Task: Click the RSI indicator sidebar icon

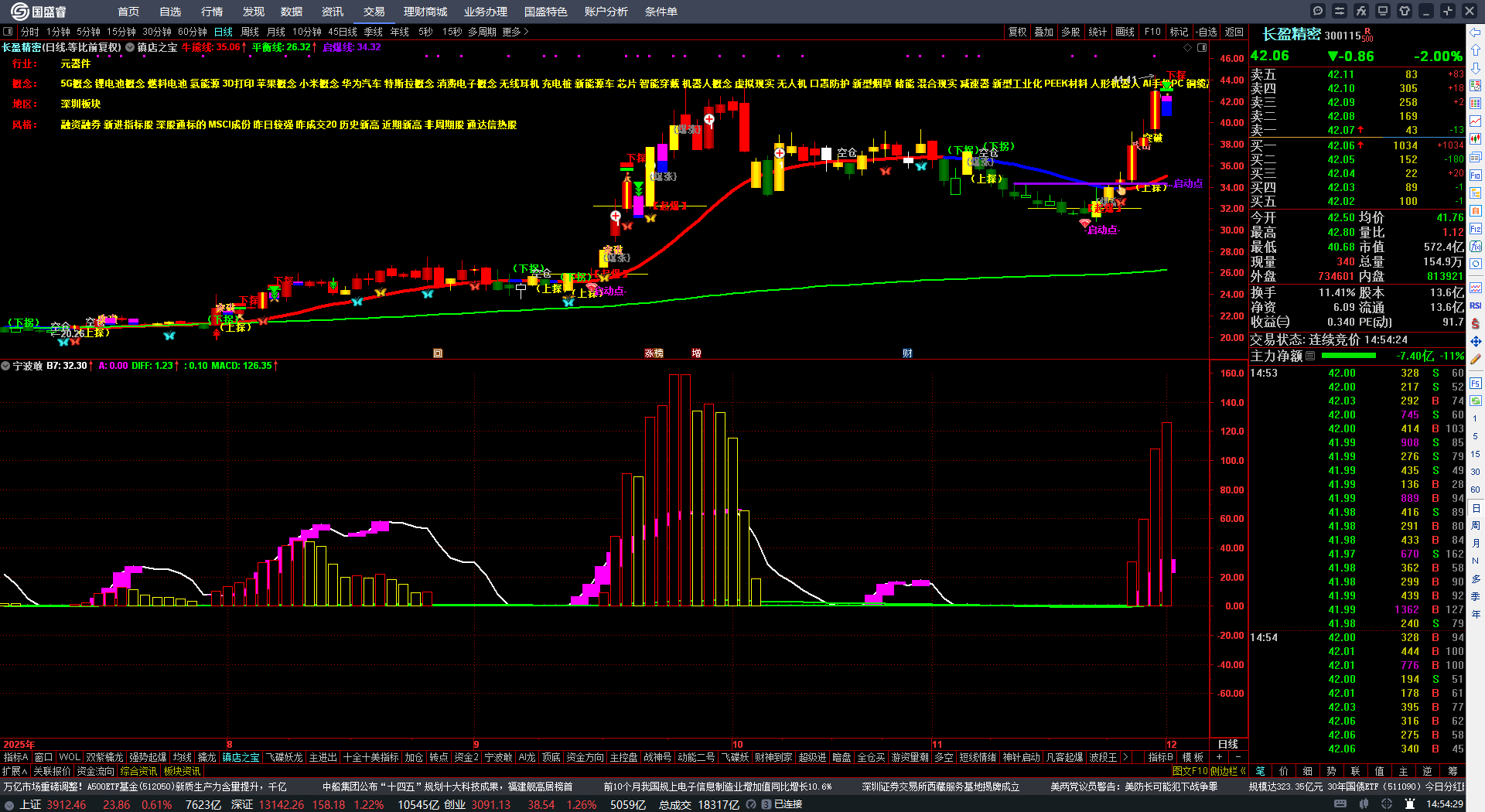Action: coord(1476,305)
